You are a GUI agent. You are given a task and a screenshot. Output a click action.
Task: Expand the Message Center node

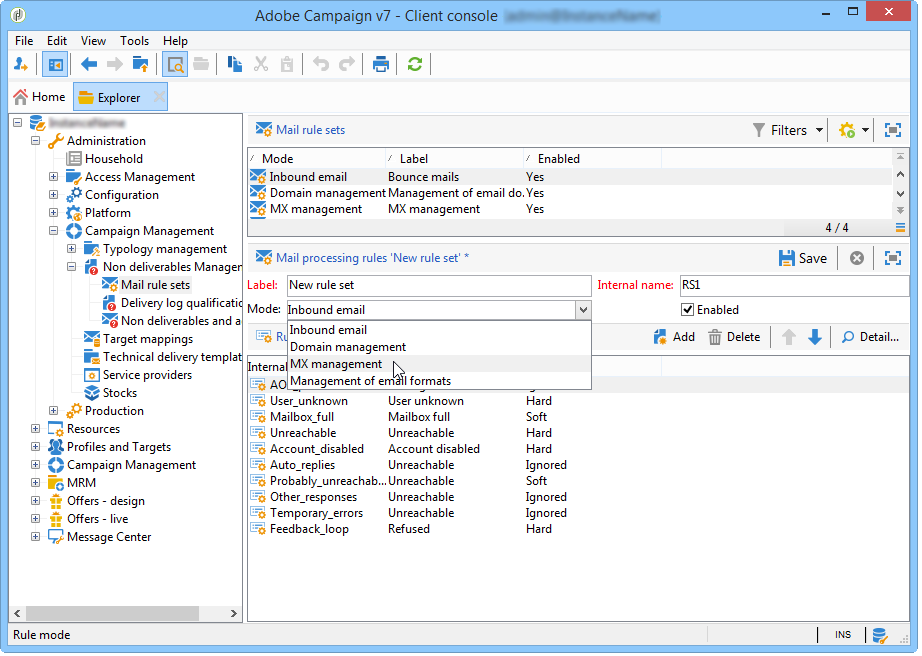(x=35, y=537)
